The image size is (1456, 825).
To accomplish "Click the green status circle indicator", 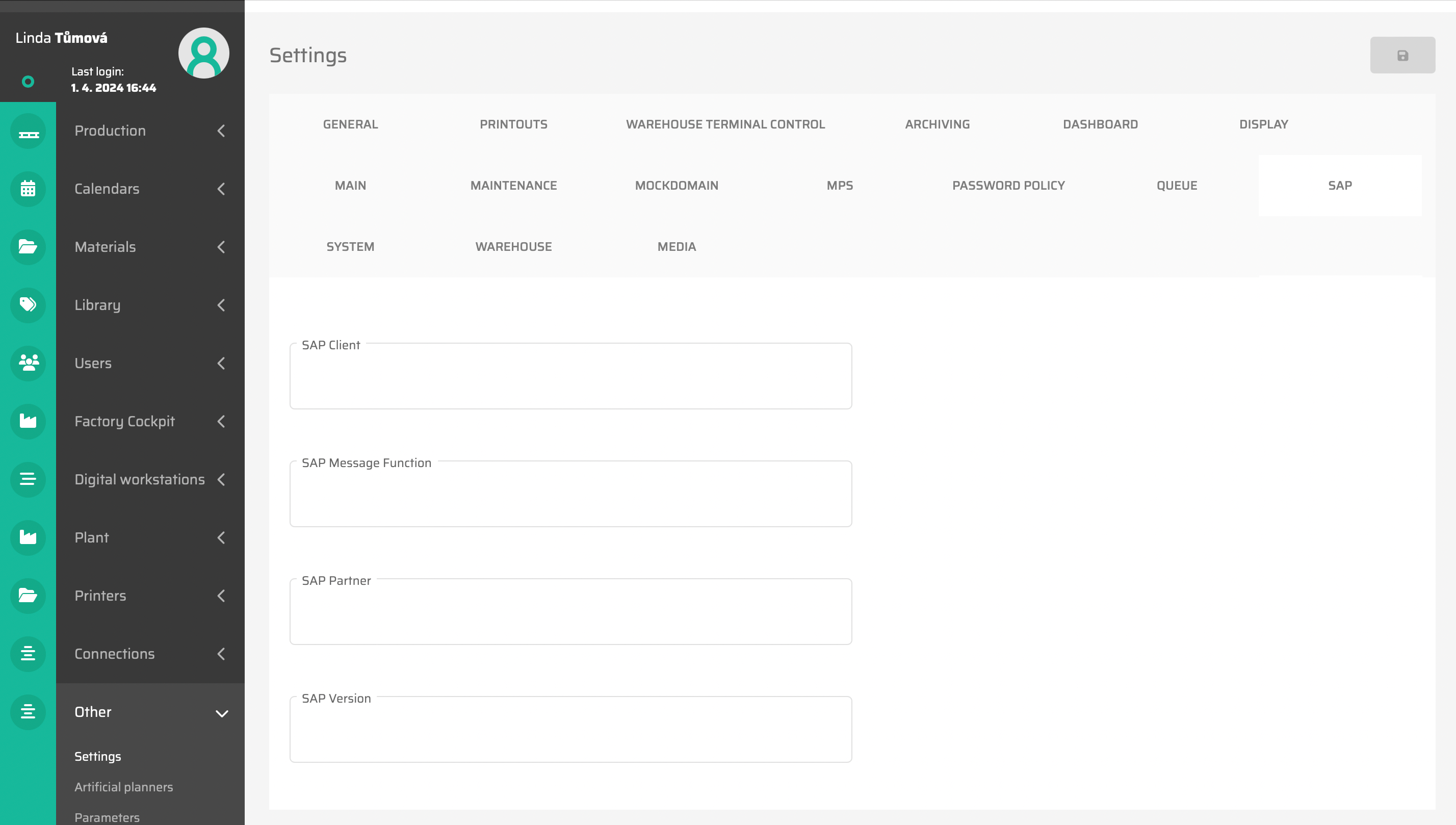I will point(28,82).
